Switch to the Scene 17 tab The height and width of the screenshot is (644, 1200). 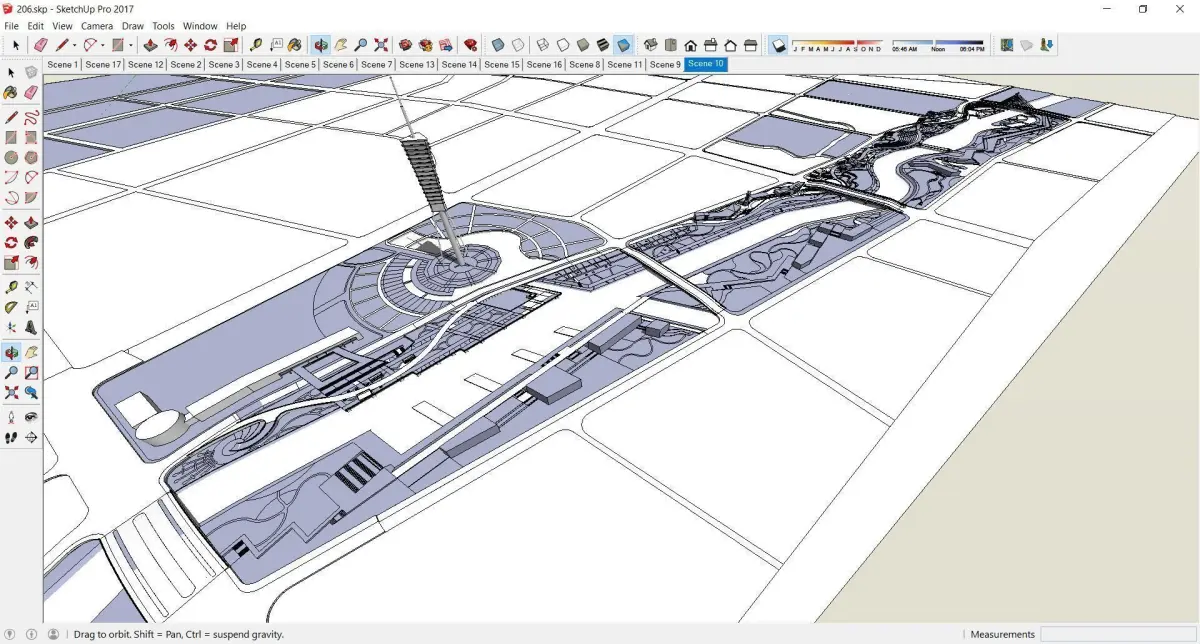[103, 64]
